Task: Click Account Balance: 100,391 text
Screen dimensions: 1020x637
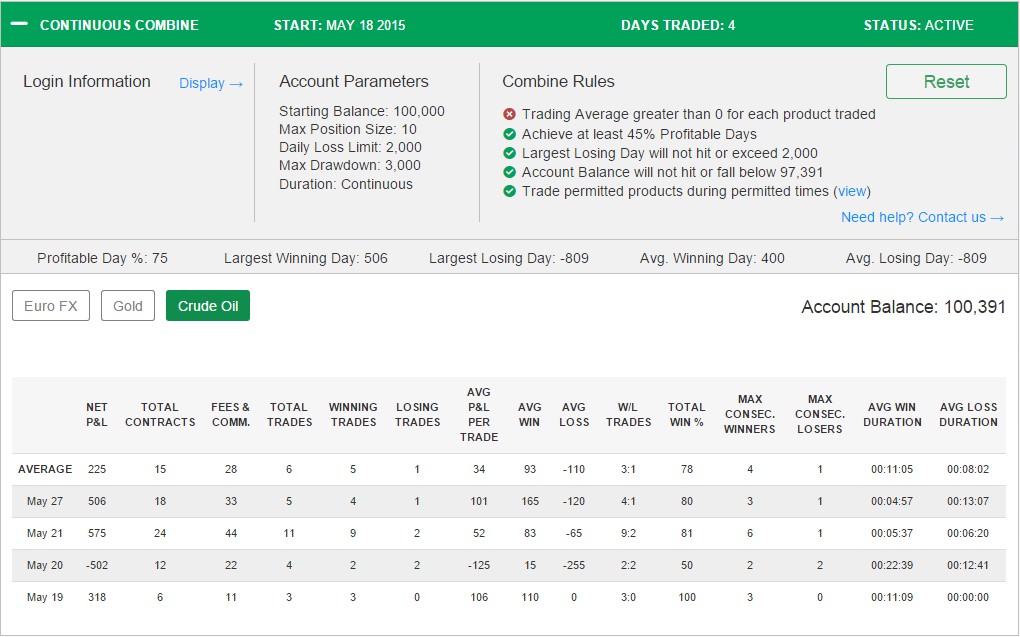Action: pos(903,306)
